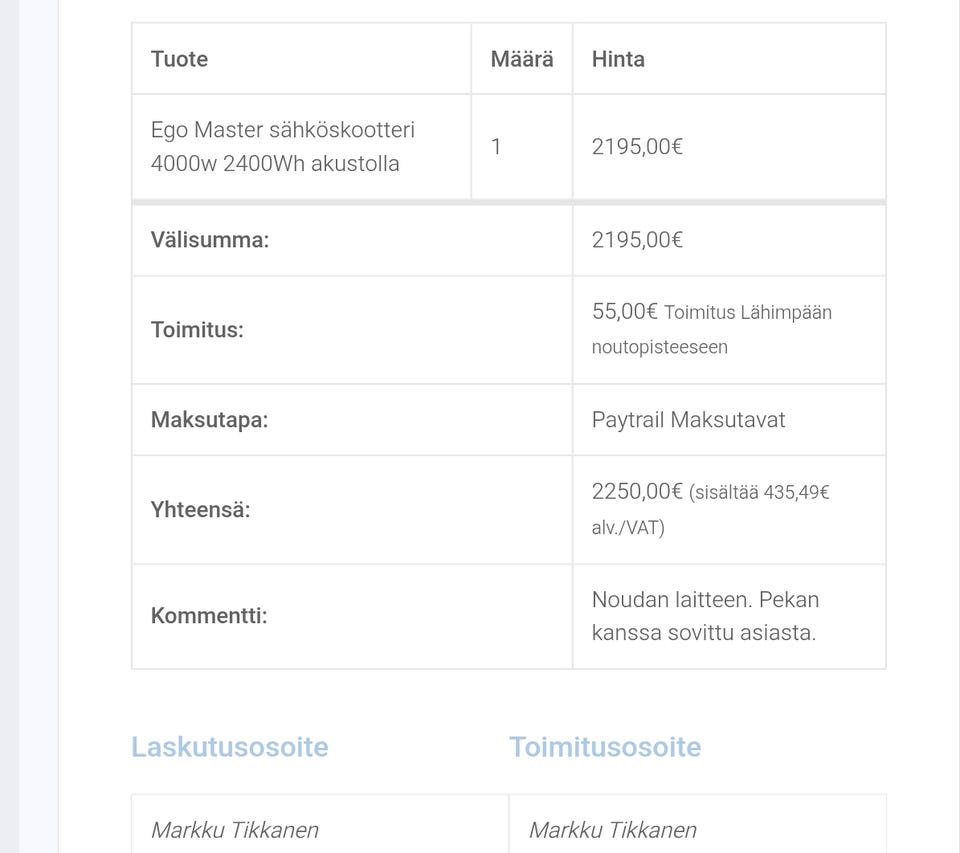The image size is (960, 853).
Task: Click the Yhteensä label
Action: (x=201, y=510)
